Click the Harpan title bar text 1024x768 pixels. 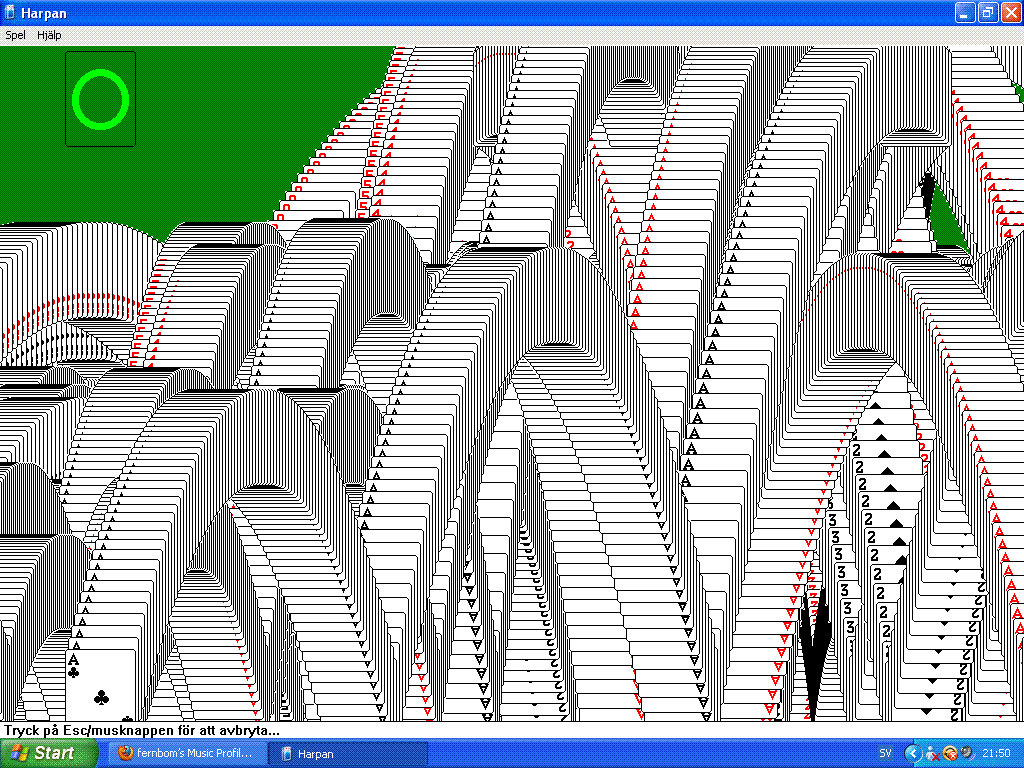click(40, 12)
